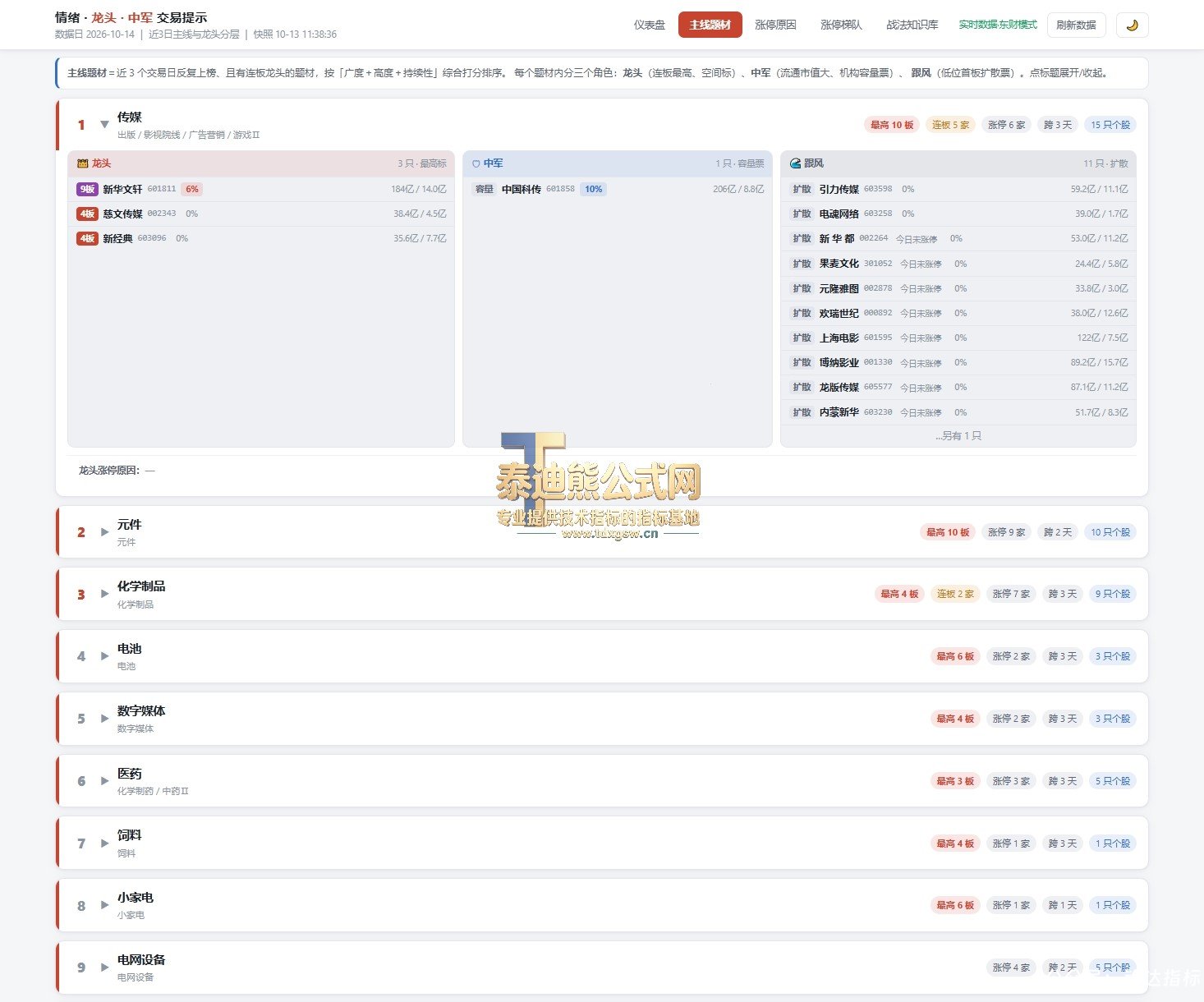1204x1002 pixels.
Task: Click 9板 badge of 新华文轩
Action: click(87, 189)
